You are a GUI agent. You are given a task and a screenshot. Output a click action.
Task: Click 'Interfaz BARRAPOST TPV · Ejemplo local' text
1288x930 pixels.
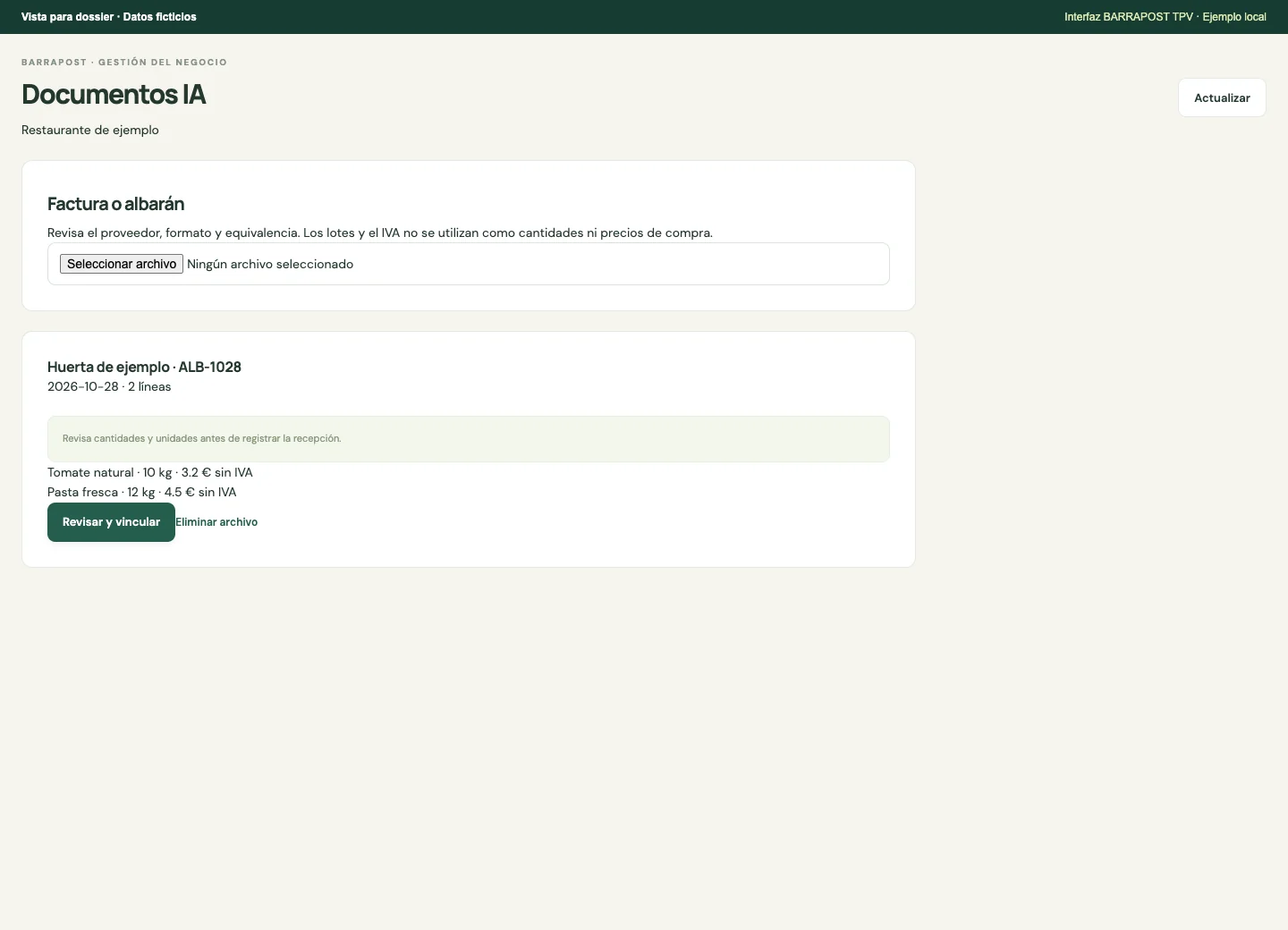pyautogui.click(x=1165, y=17)
